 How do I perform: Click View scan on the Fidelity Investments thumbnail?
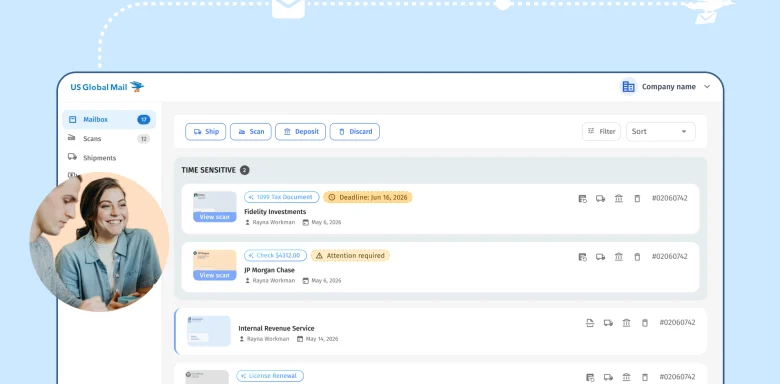pos(214,217)
